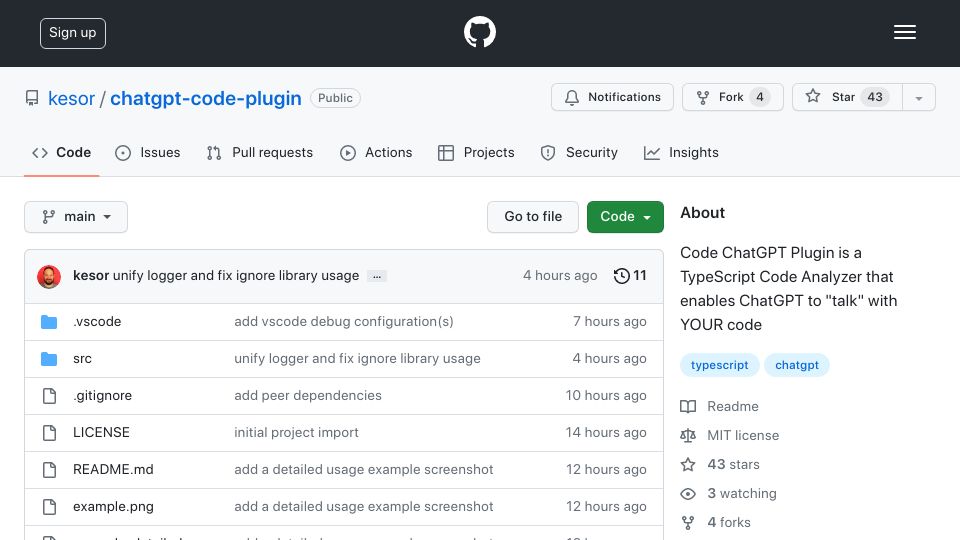Open the LICENSE file name
This screenshot has height=540, width=960.
click(x=101, y=432)
